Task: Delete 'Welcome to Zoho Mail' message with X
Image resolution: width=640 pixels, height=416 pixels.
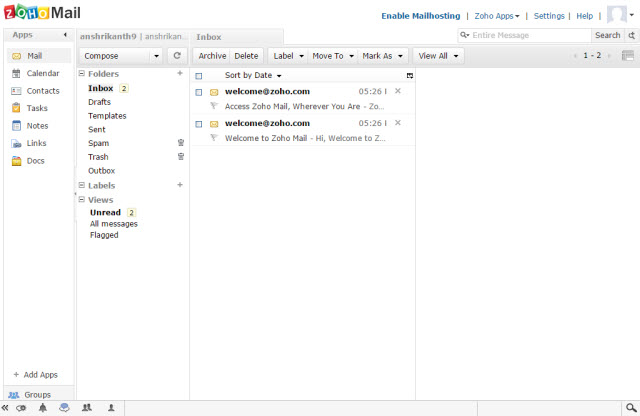Action: (398, 123)
